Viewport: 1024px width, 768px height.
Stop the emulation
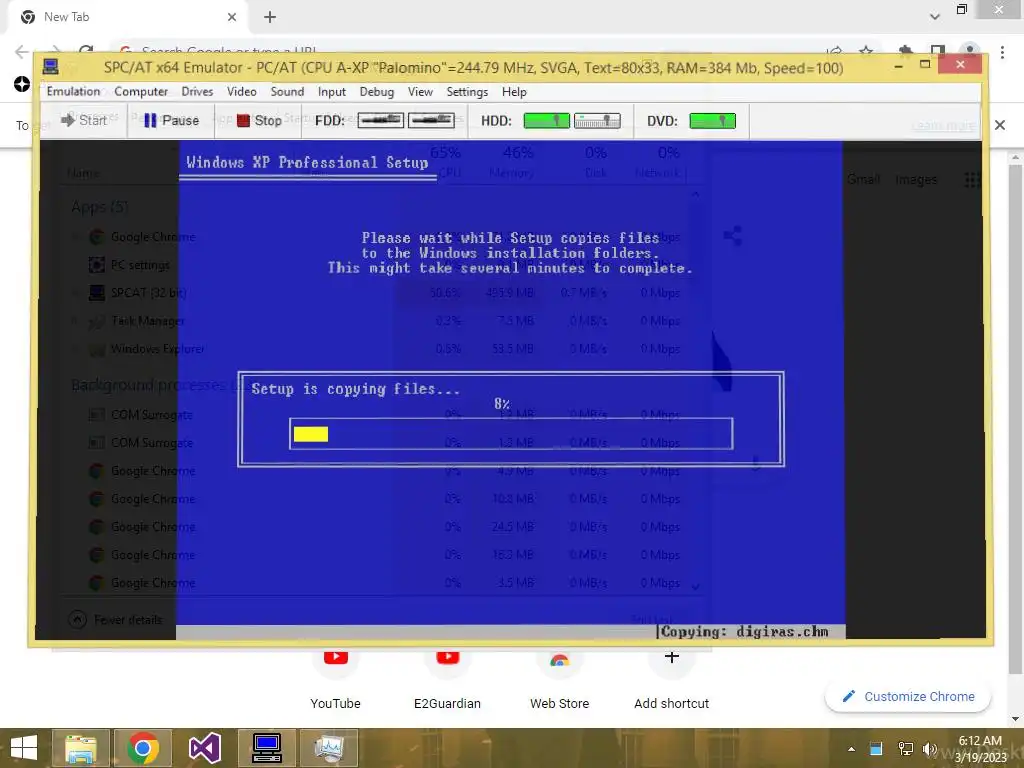point(259,120)
